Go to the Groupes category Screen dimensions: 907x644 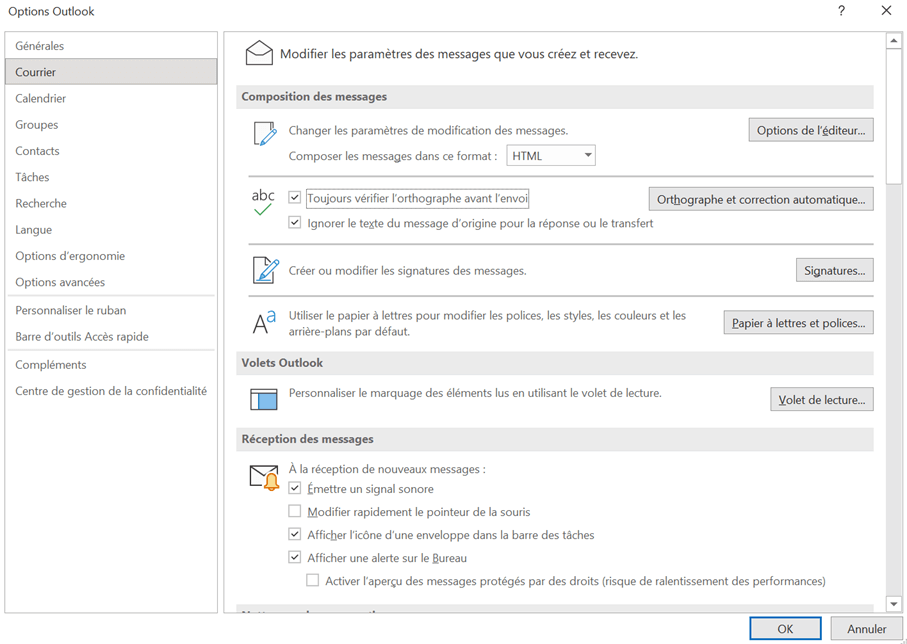point(111,124)
